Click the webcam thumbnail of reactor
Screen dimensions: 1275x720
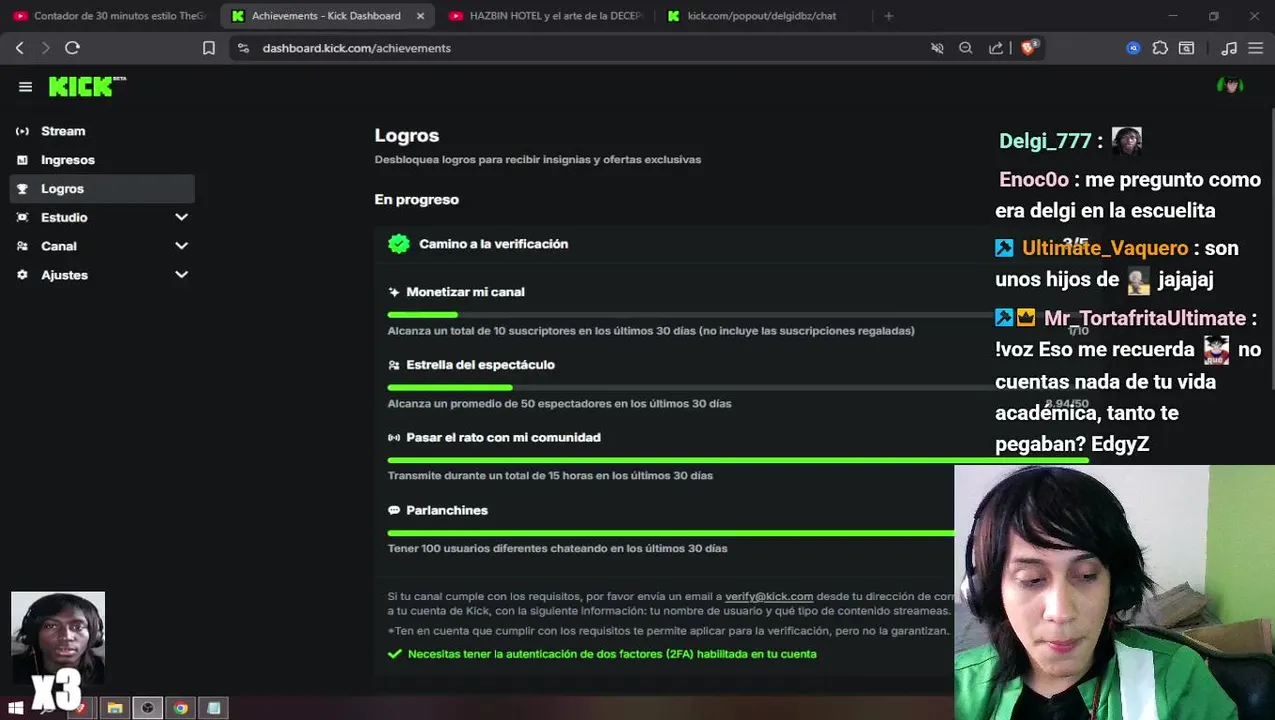point(58,638)
